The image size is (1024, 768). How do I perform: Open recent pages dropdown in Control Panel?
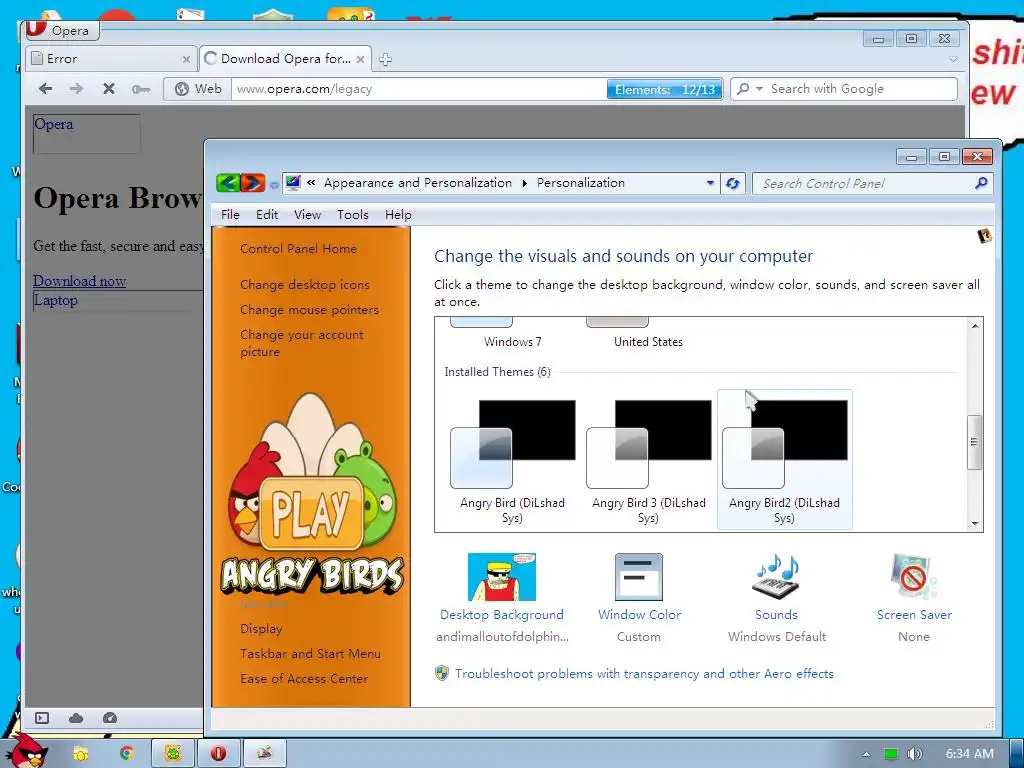click(274, 185)
